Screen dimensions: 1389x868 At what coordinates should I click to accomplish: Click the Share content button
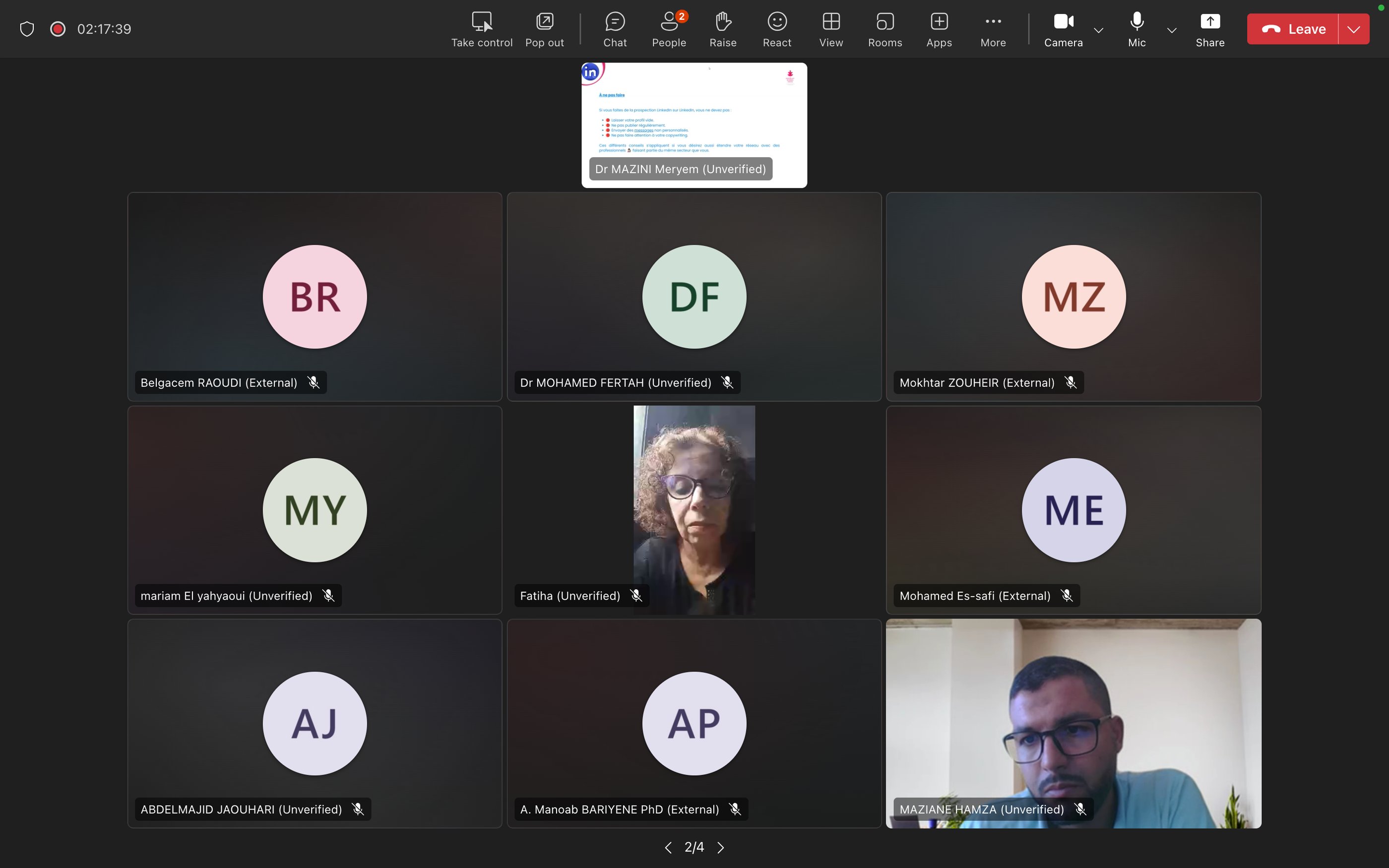point(1210,29)
